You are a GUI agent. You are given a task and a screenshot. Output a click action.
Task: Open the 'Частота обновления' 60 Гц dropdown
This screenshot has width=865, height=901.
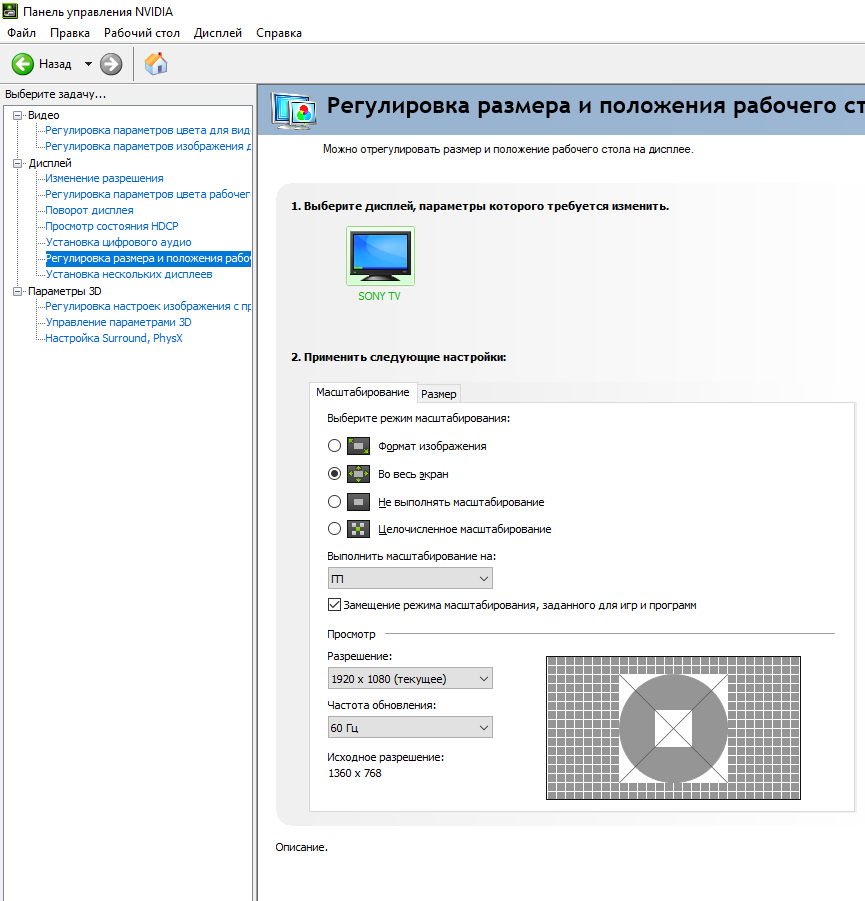(x=410, y=727)
